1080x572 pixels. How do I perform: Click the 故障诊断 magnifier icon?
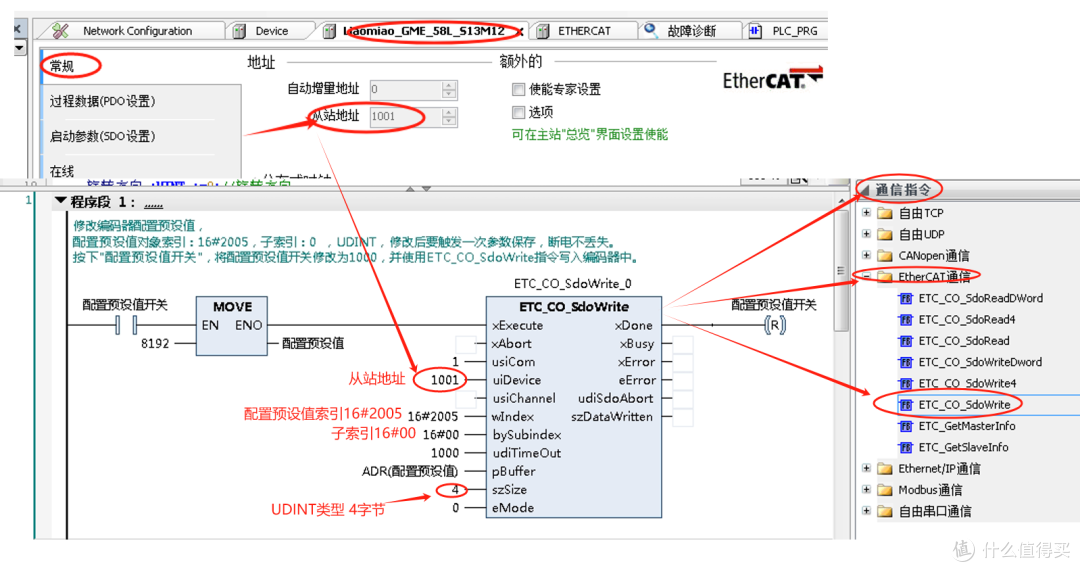pyautogui.click(x=651, y=31)
